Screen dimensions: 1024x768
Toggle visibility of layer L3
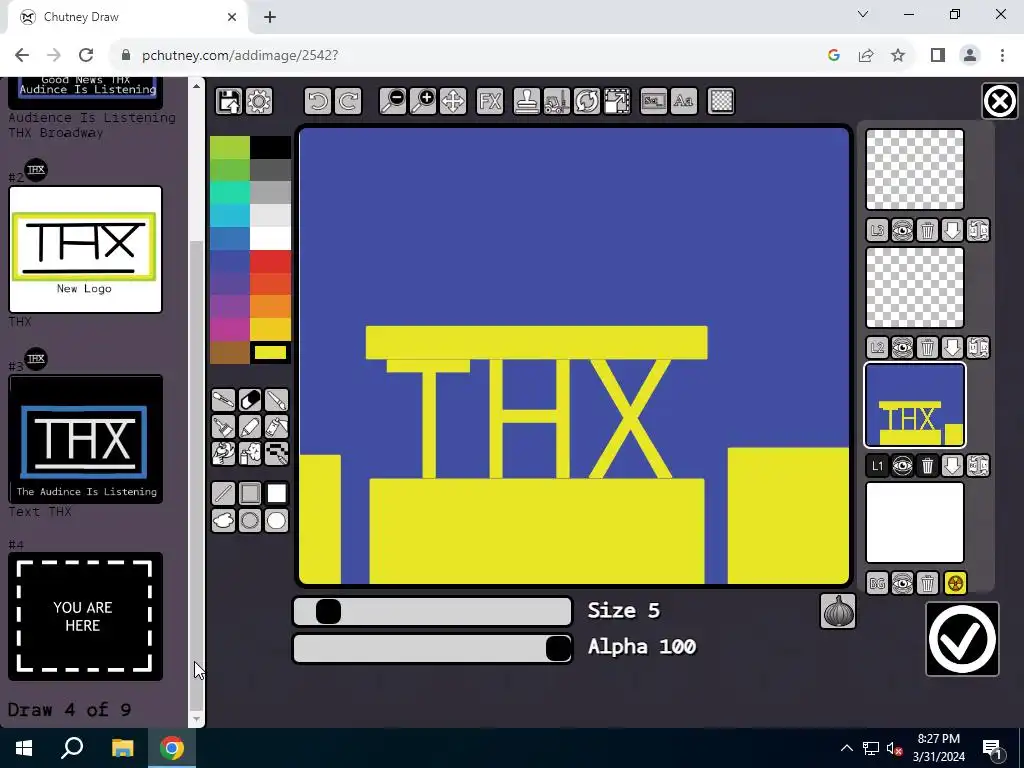point(902,230)
